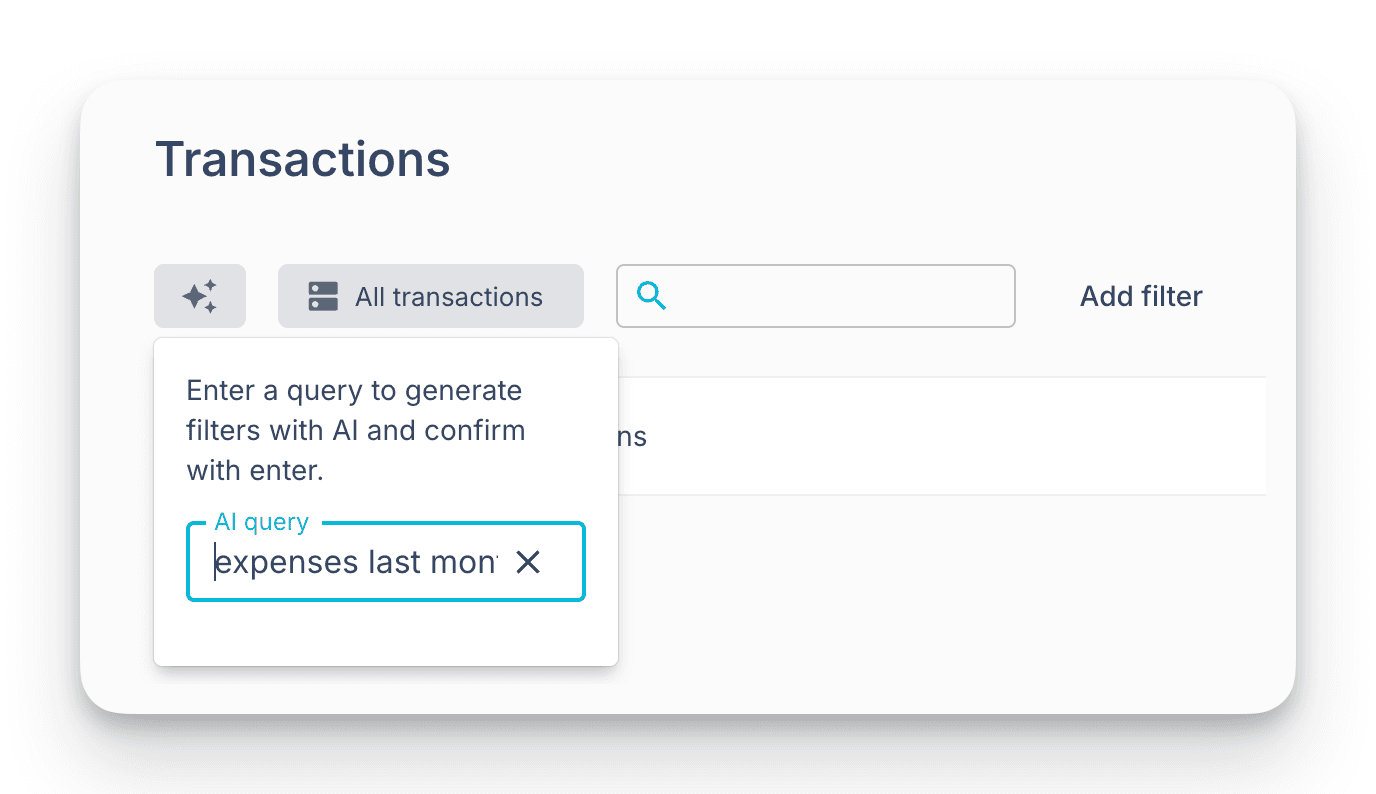Click the 'filters with AI and confirm' line
This screenshot has height=794, width=1376.
[355, 431]
